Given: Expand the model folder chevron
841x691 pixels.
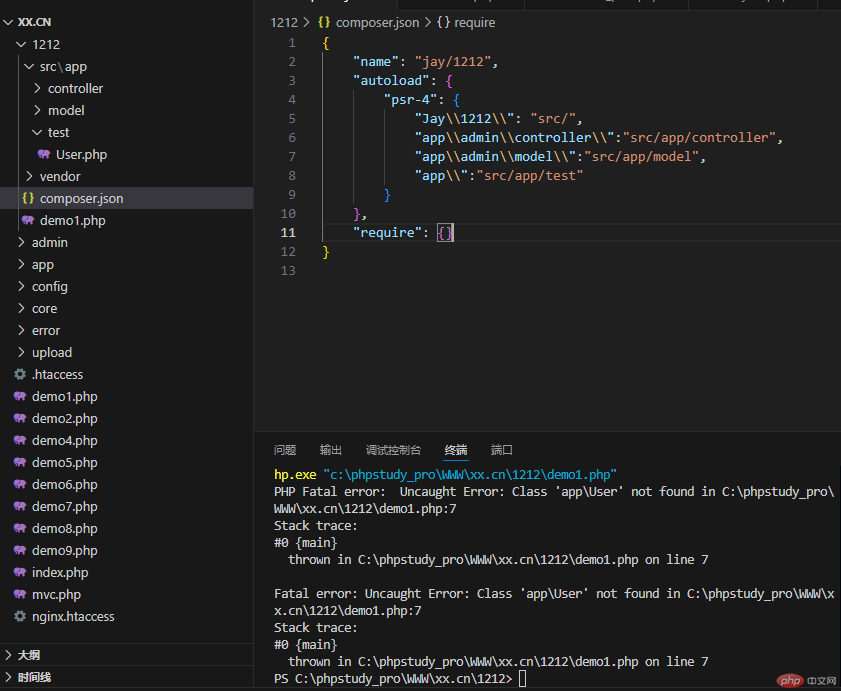Looking at the screenshot, I should tap(37, 110).
